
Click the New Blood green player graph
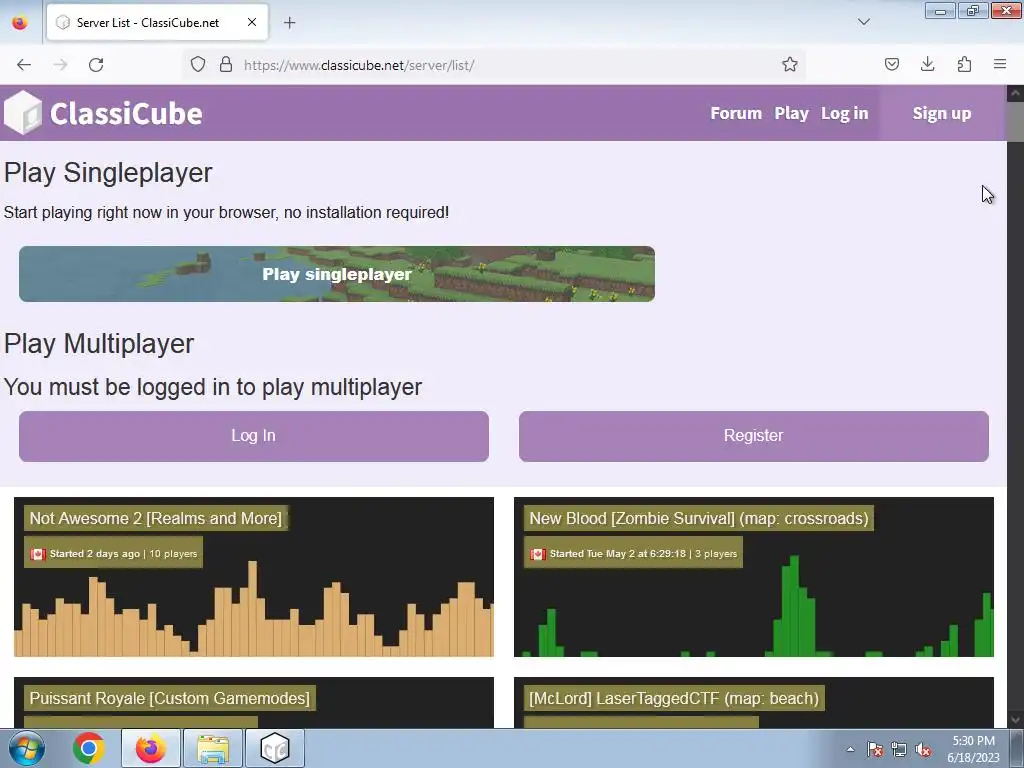(x=754, y=607)
